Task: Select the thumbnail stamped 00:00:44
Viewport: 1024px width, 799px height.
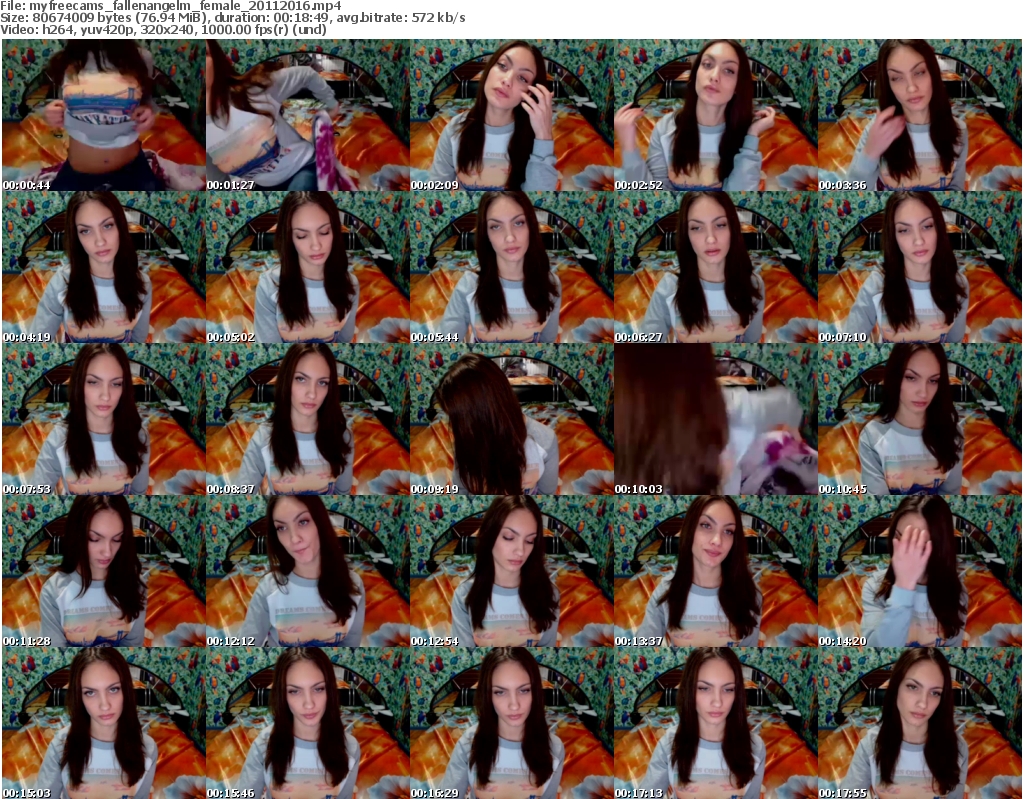Action: tap(104, 115)
